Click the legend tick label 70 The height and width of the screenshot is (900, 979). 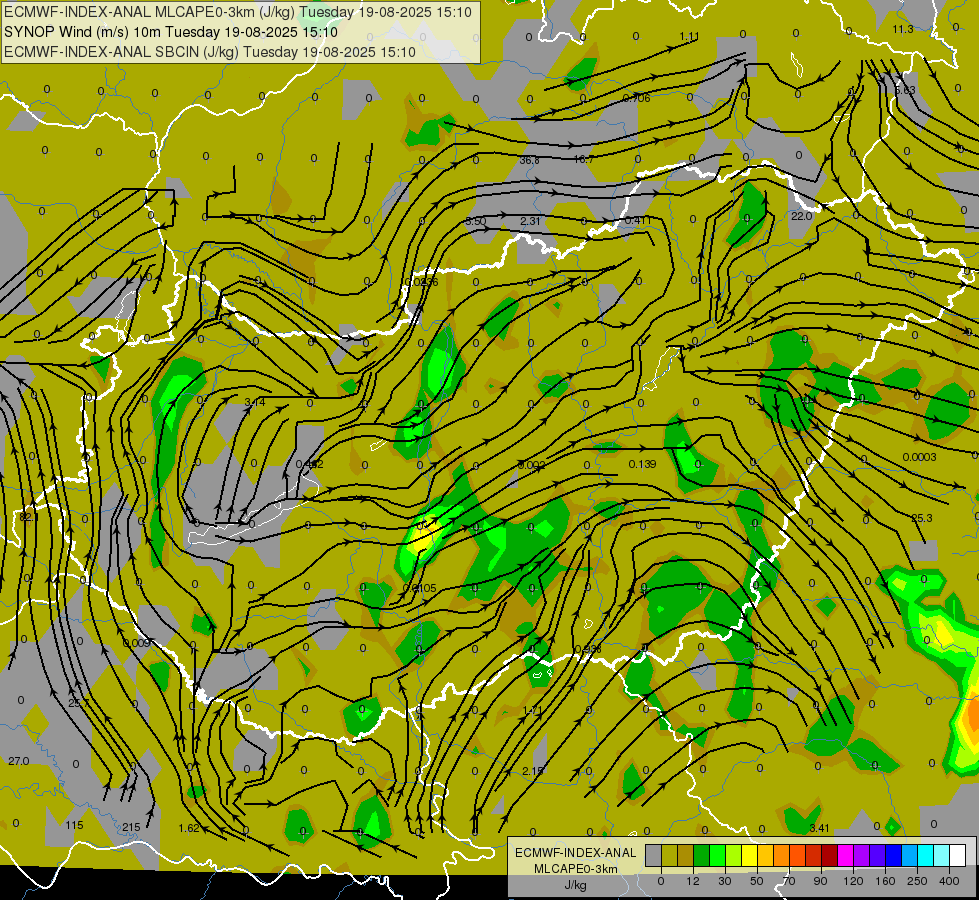(x=789, y=881)
